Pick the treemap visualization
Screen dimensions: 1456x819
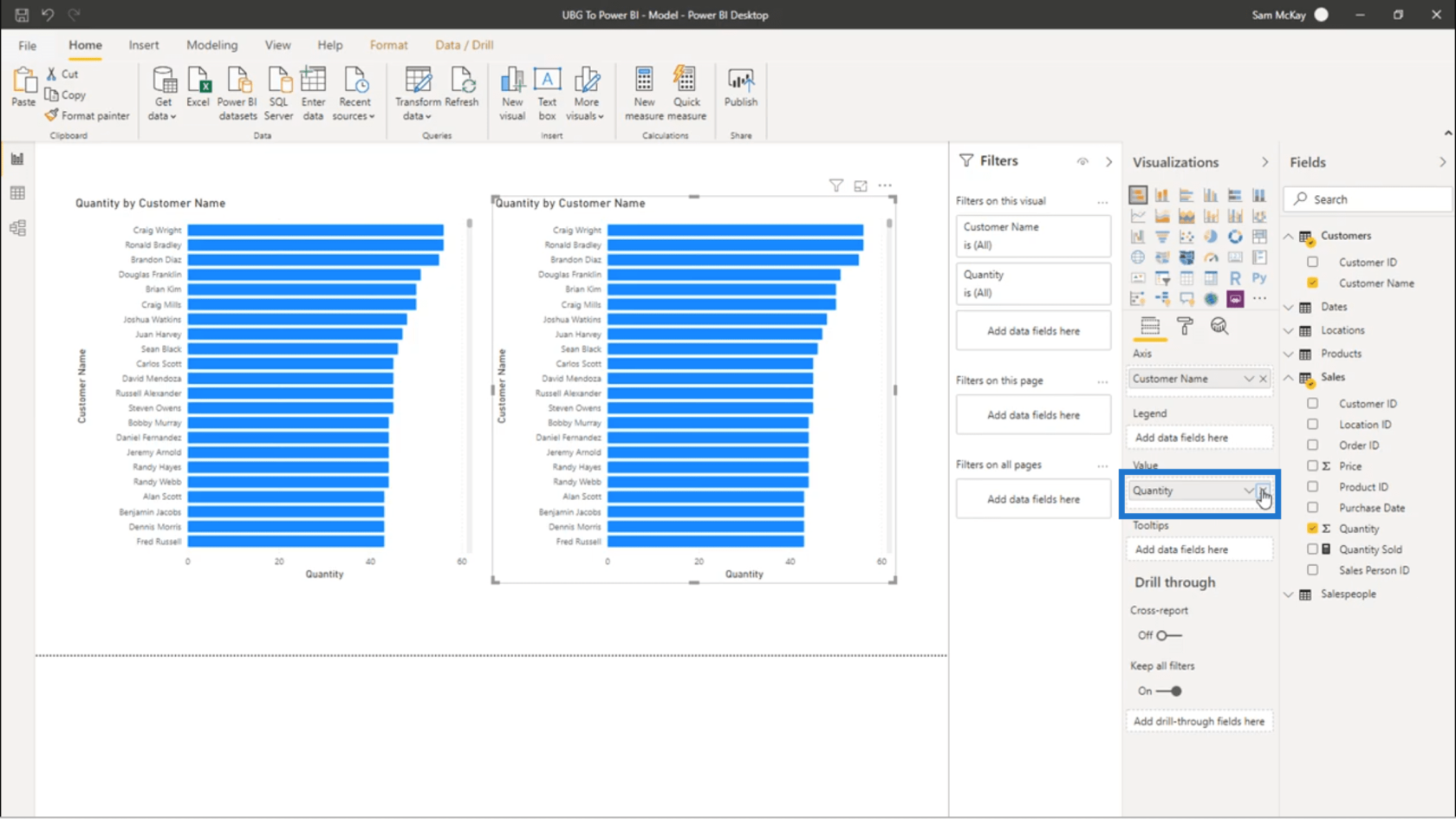click(x=1259, y=237)
